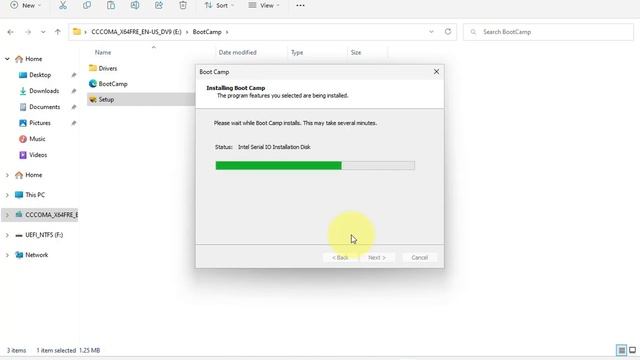This screenshot has height=360, width=640.
Task: Click the pin icon next to Pictures
Action: tap(73, 123)
